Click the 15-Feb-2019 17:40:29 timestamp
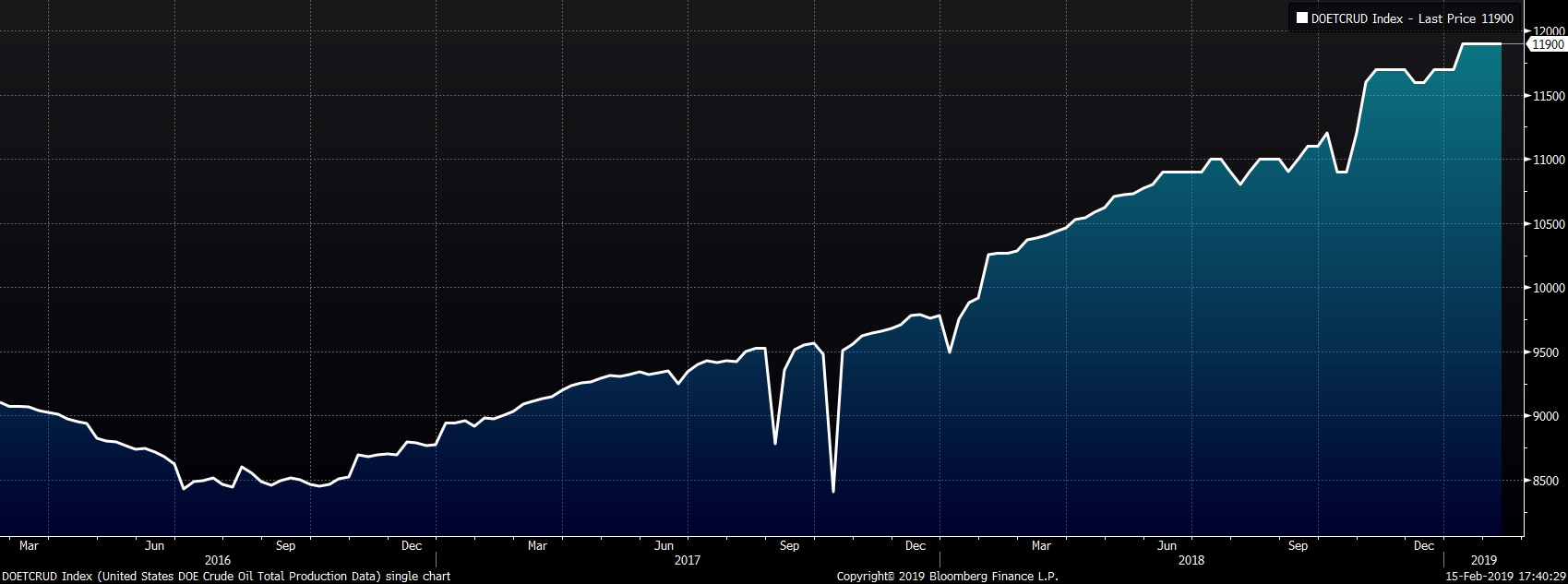 click(x=1505, y=577)
